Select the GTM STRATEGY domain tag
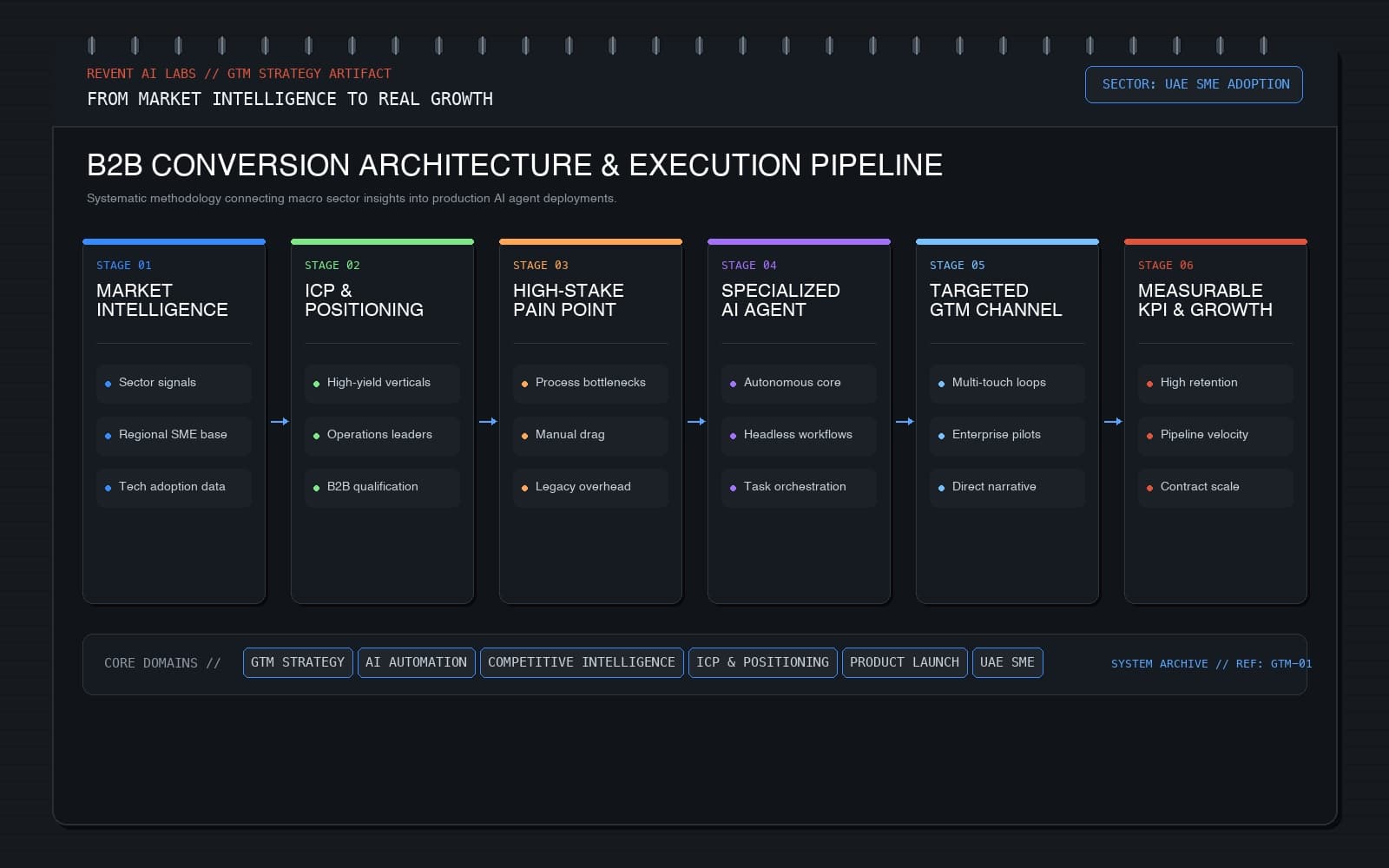 click(298, 662)
